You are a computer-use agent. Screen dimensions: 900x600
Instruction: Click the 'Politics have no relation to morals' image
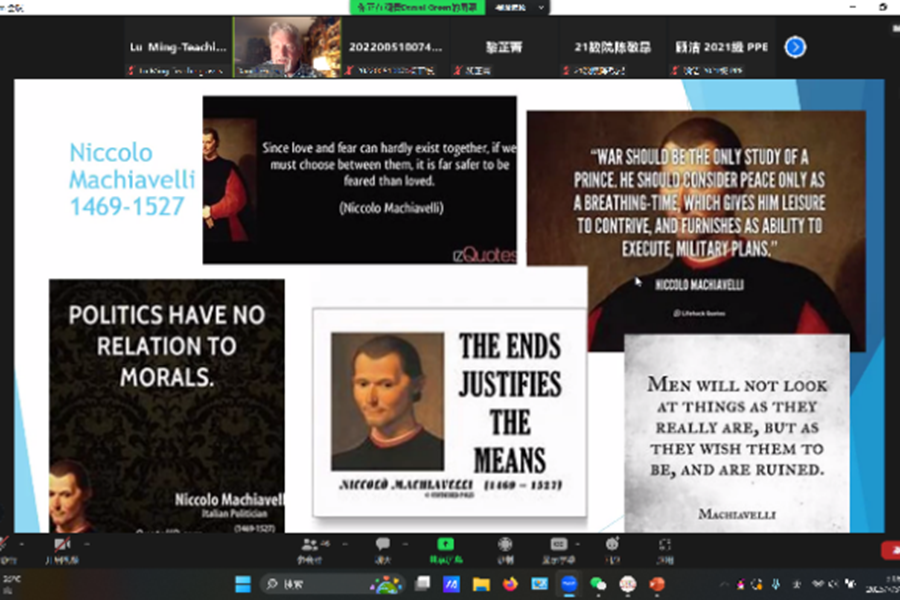(166, 405)
